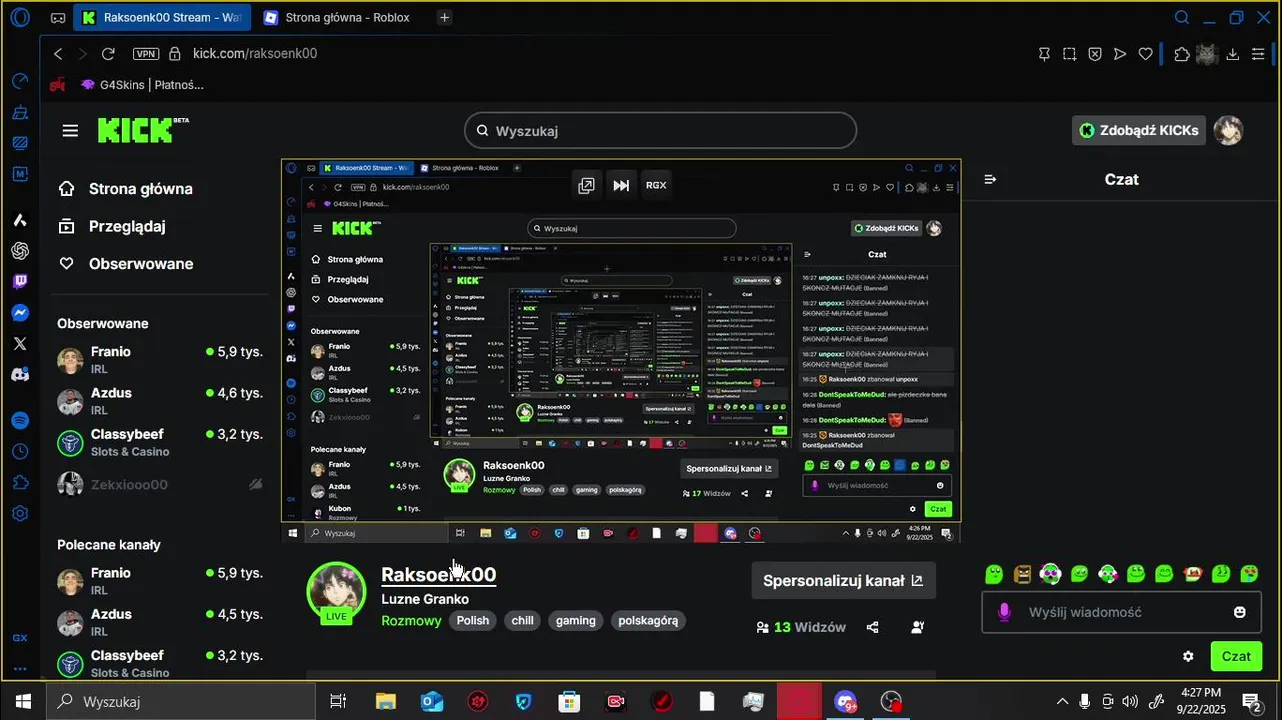Click the share stream icon
Viewport: 1282px width, 720px height.
coord(873,627)
